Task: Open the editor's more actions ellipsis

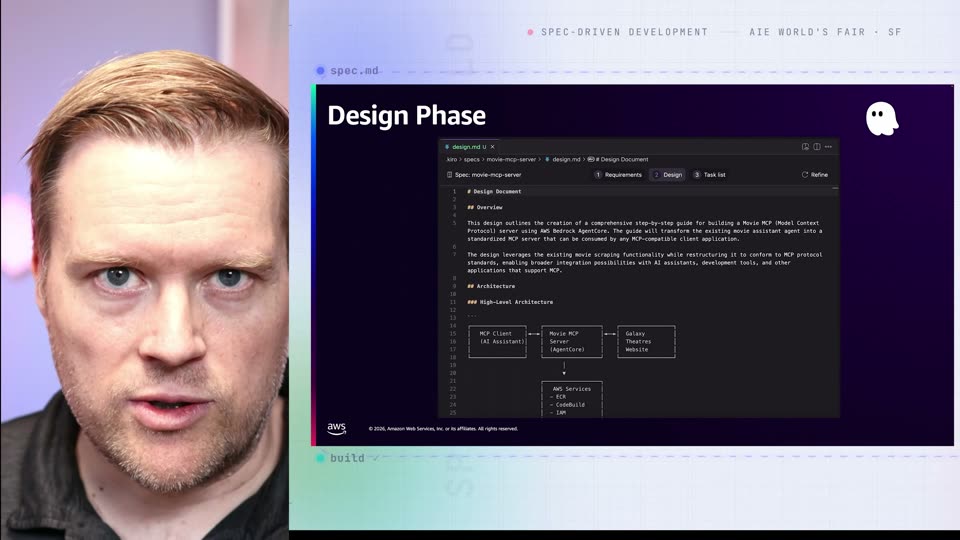Action: (x=828, y=147)
